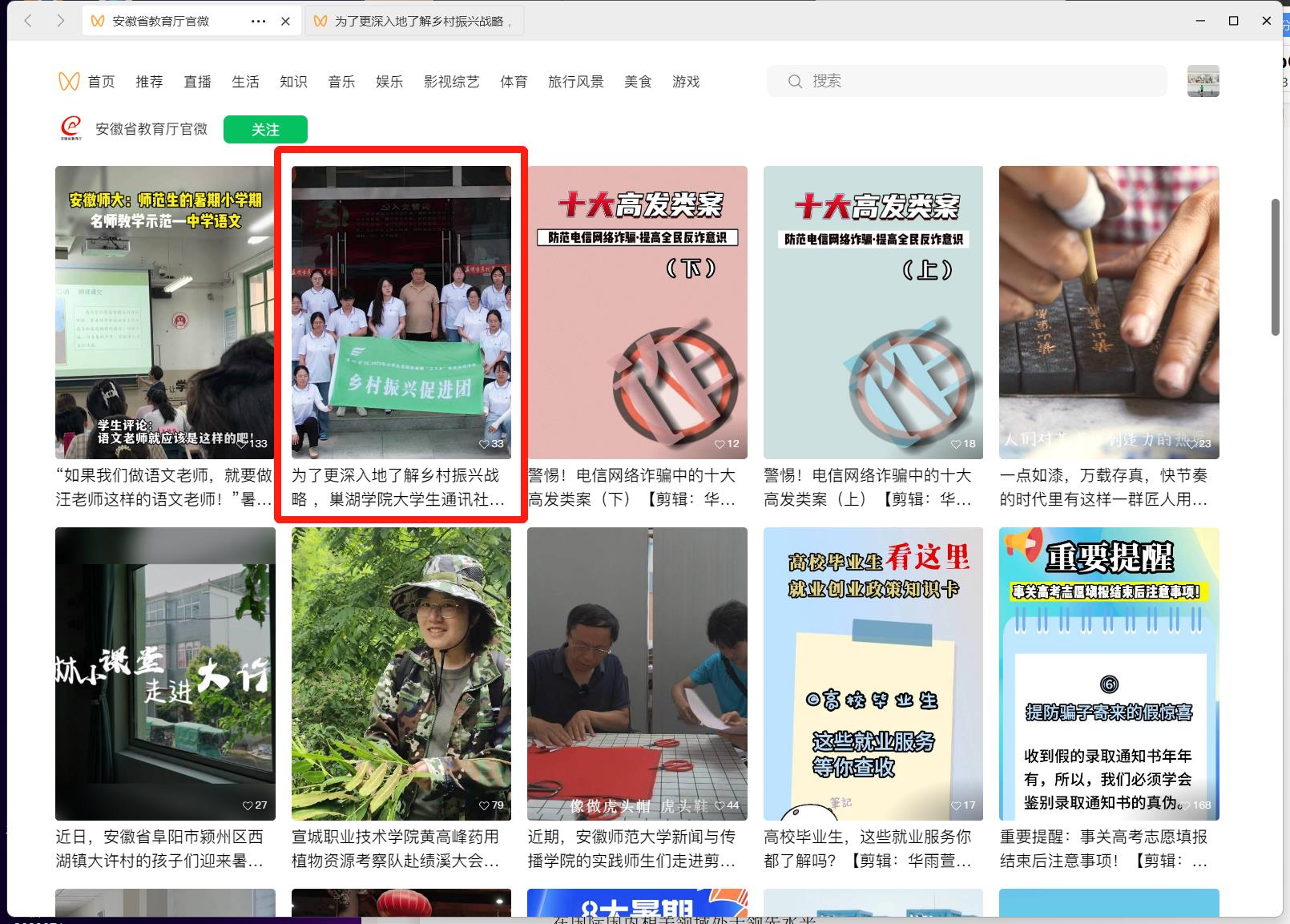Open the user profile avatar

(x=1203, y=81)
